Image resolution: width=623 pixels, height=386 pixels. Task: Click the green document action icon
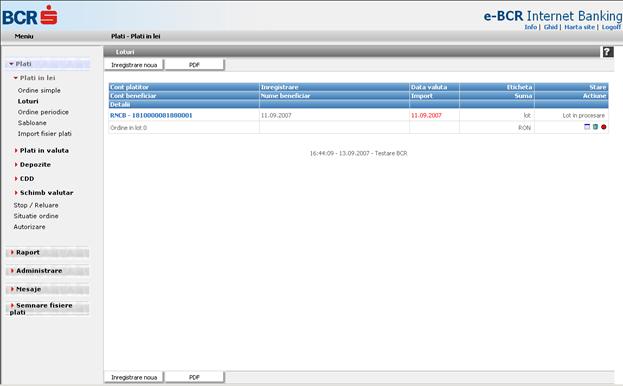coord(595,127)
